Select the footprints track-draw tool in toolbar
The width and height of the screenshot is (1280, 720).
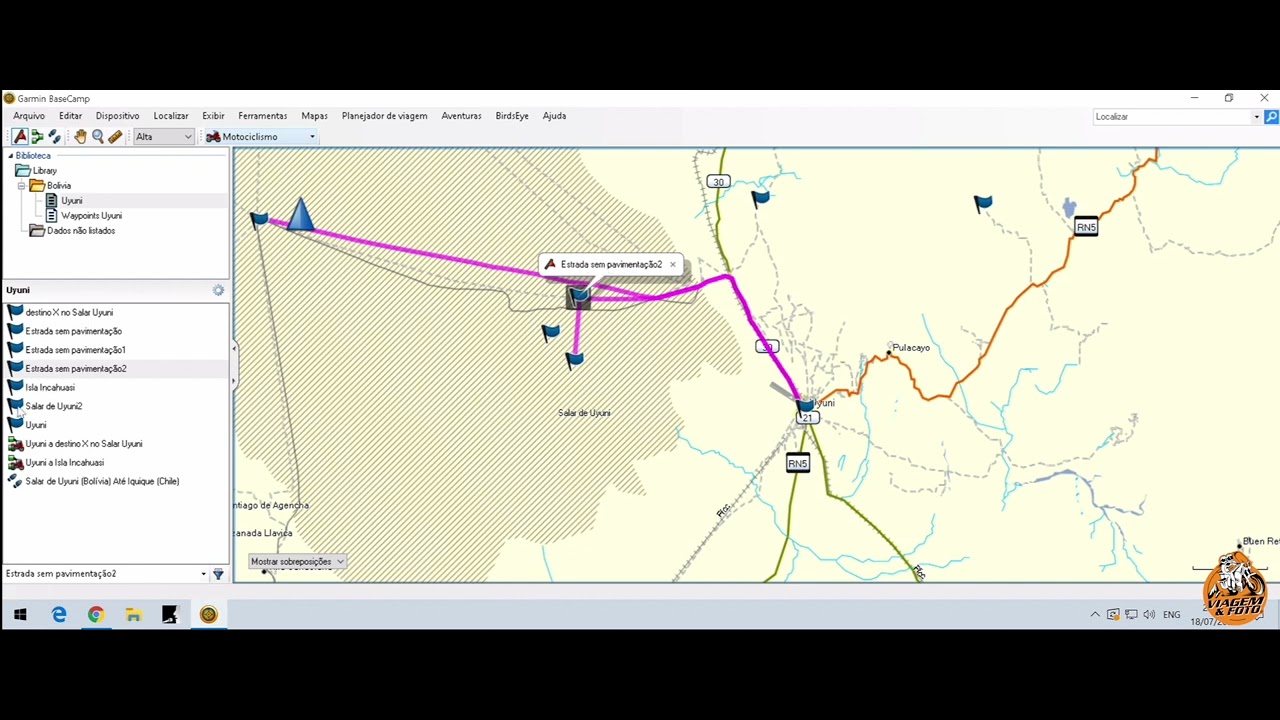click(x=55, y=137)
